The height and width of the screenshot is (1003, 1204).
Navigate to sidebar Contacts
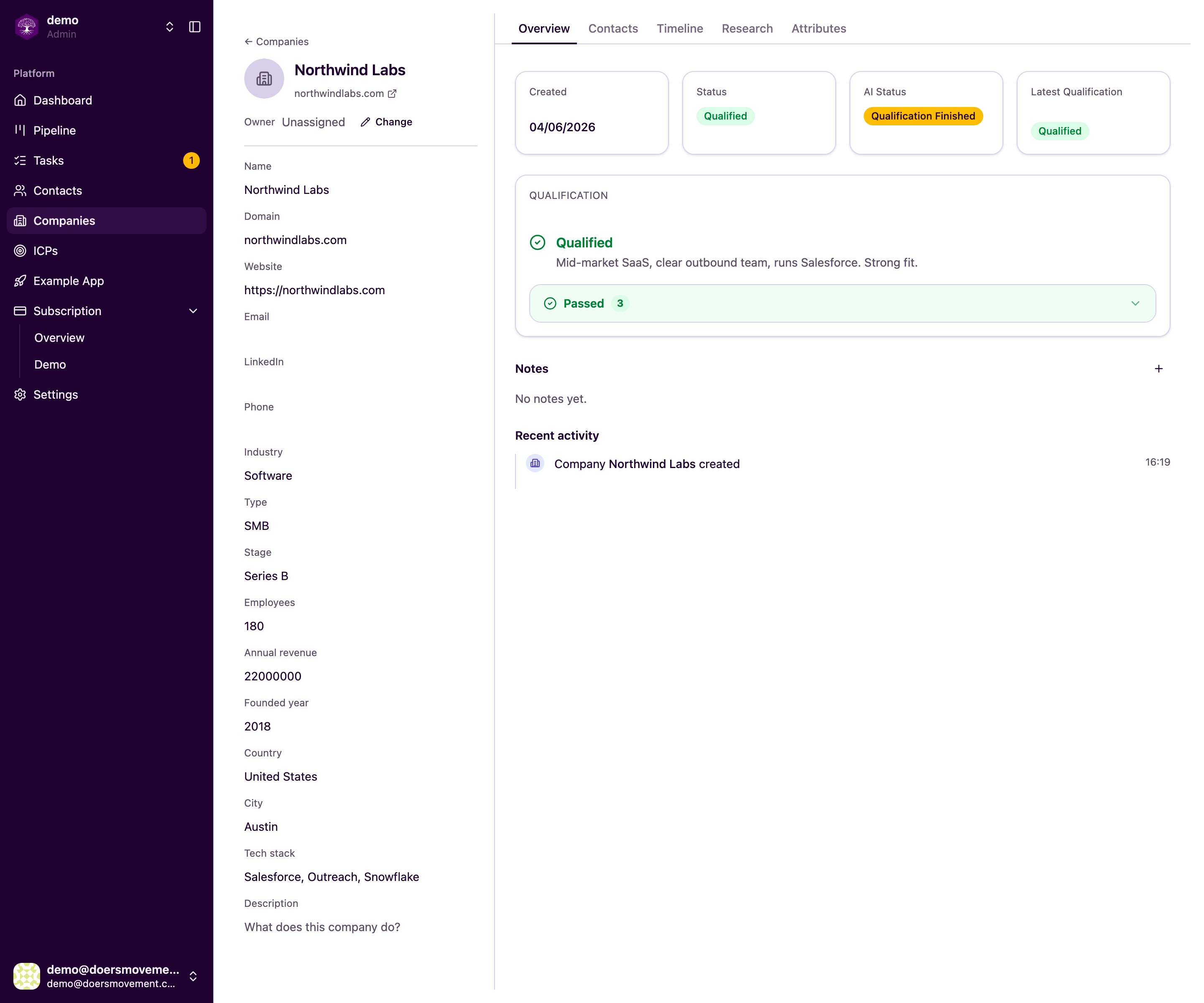pyautogui.click(x=107, y=191)
